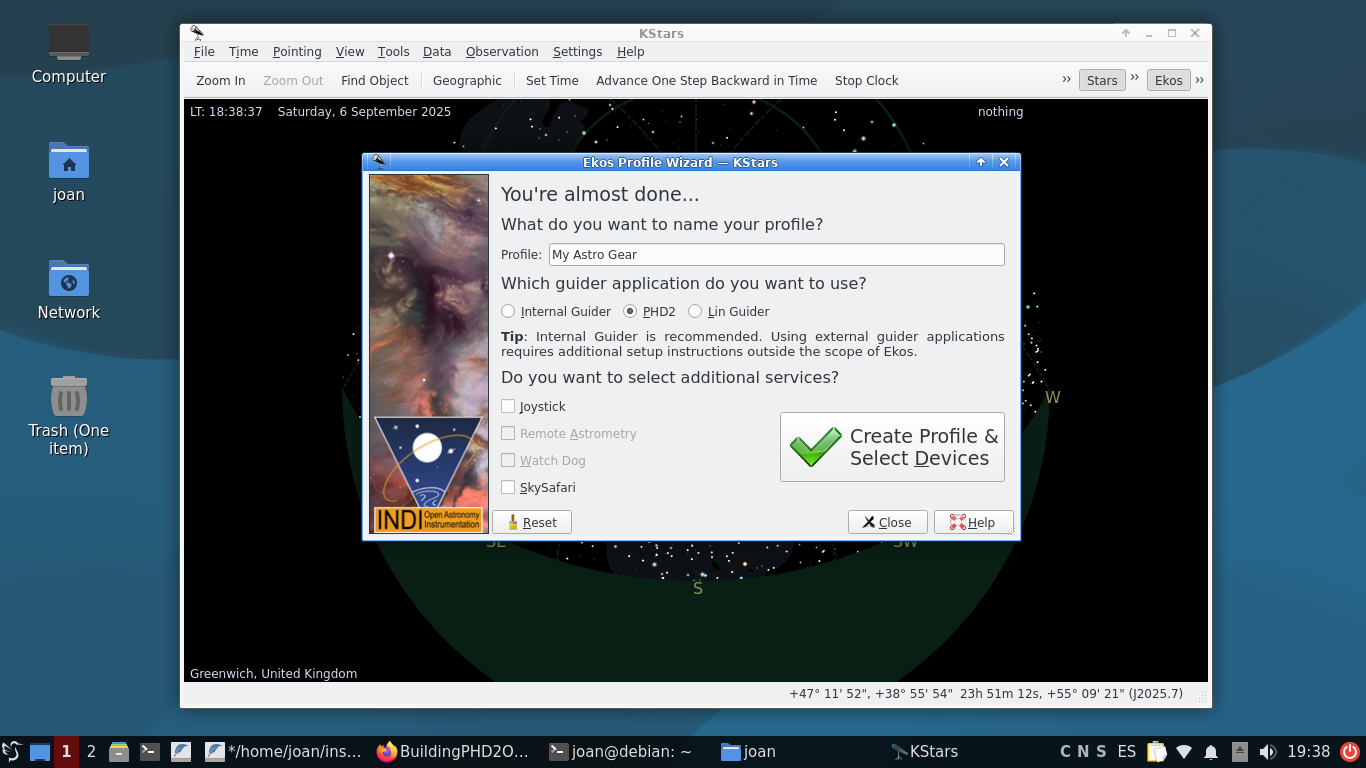Click the Profile name text field
The height and width of the screenshot is (768, 1366).
point(776,255)
